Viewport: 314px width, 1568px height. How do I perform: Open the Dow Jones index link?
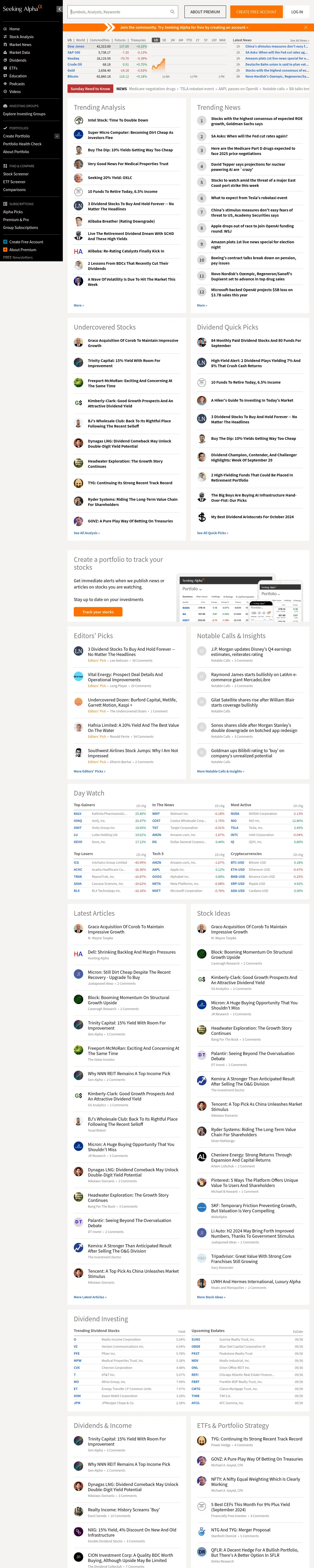coord(76,46)
